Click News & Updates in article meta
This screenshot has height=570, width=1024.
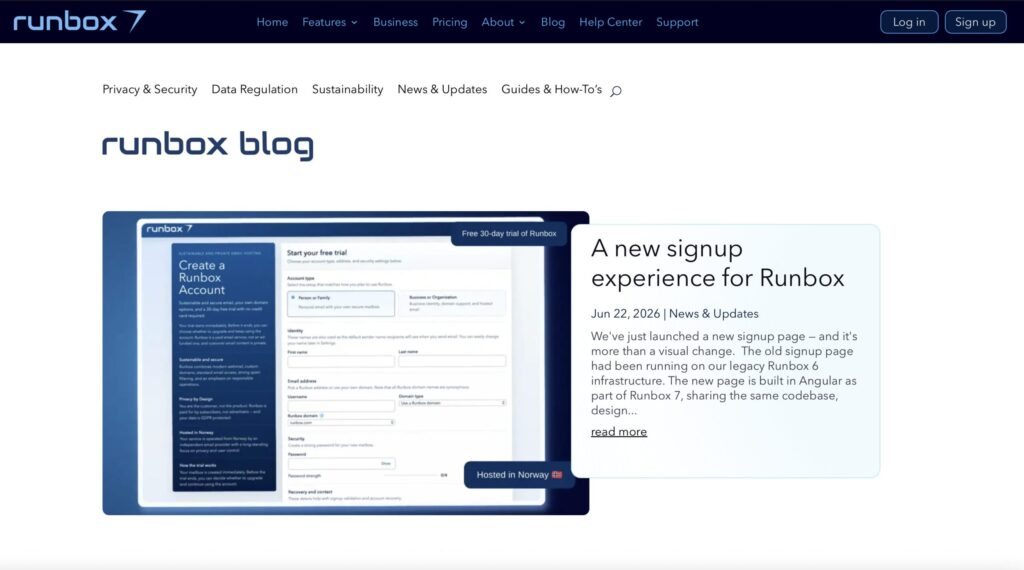pos(713,314)
